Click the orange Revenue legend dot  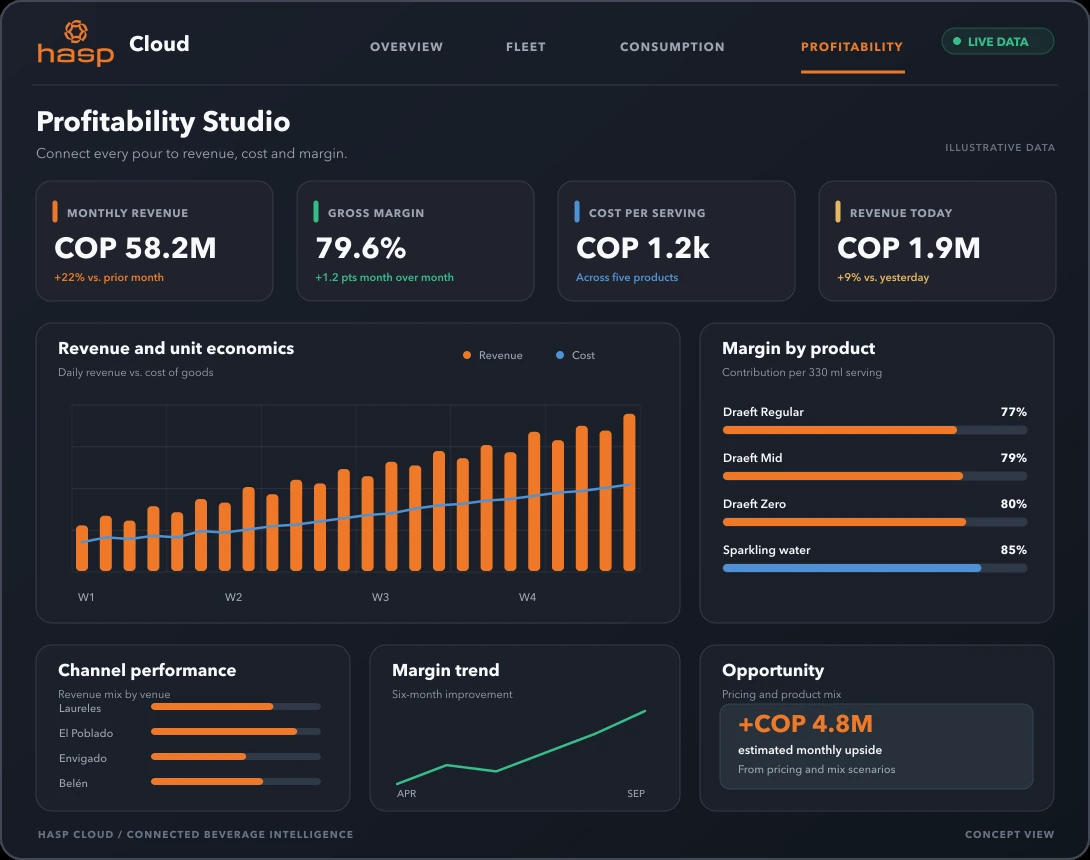click(x=467, y=355)
